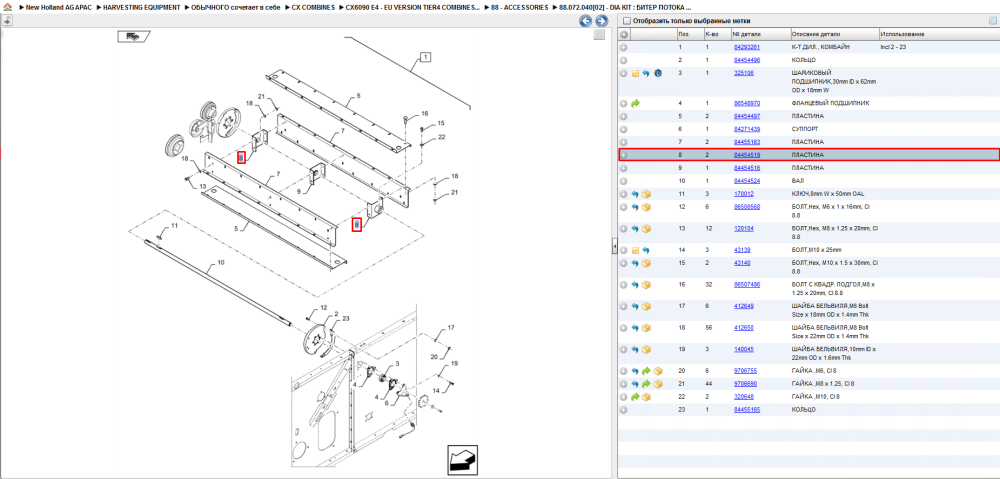Click blue arrow icon for part 86508568

pos(635,207)
